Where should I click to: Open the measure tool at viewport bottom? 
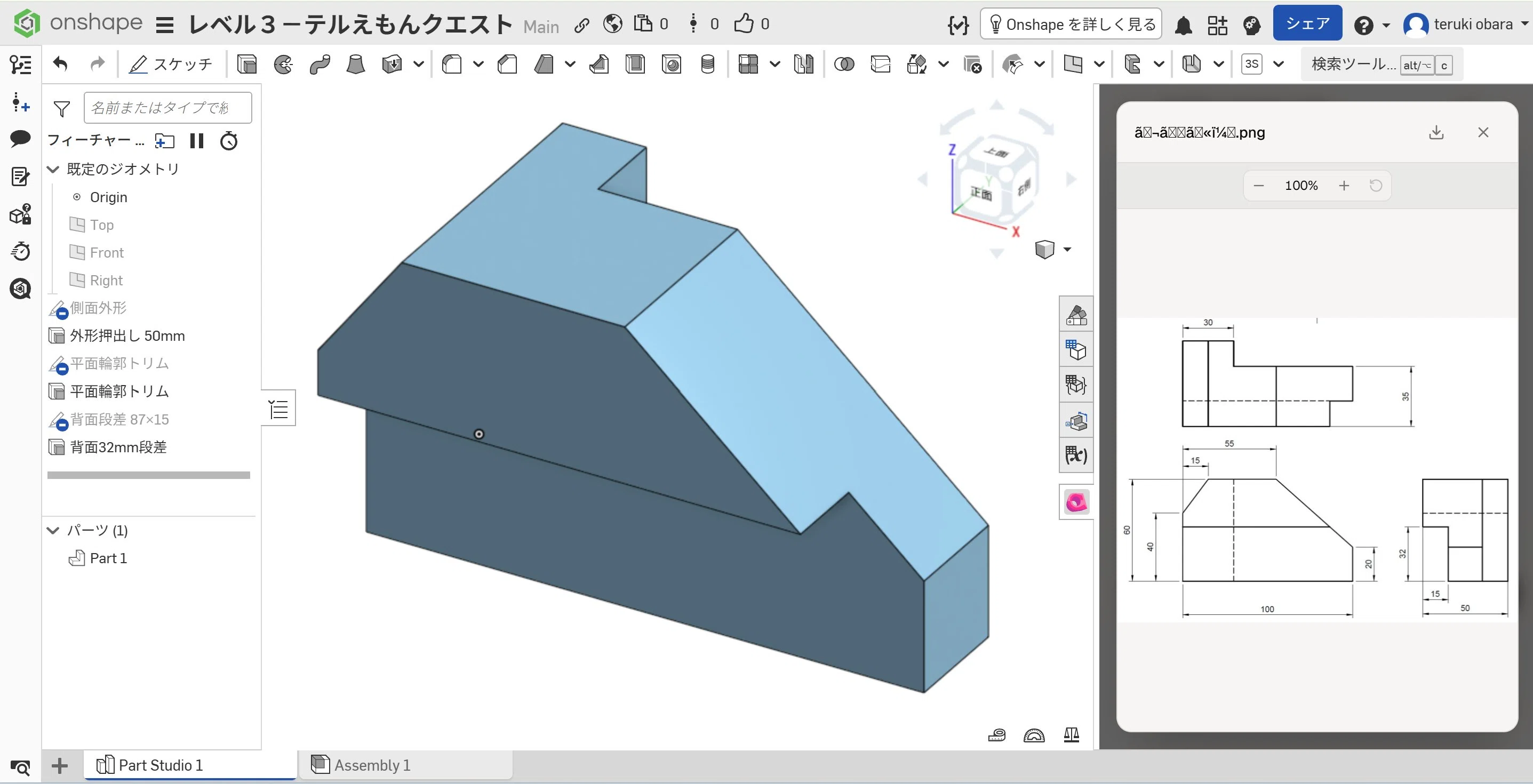tap(997, 735)
